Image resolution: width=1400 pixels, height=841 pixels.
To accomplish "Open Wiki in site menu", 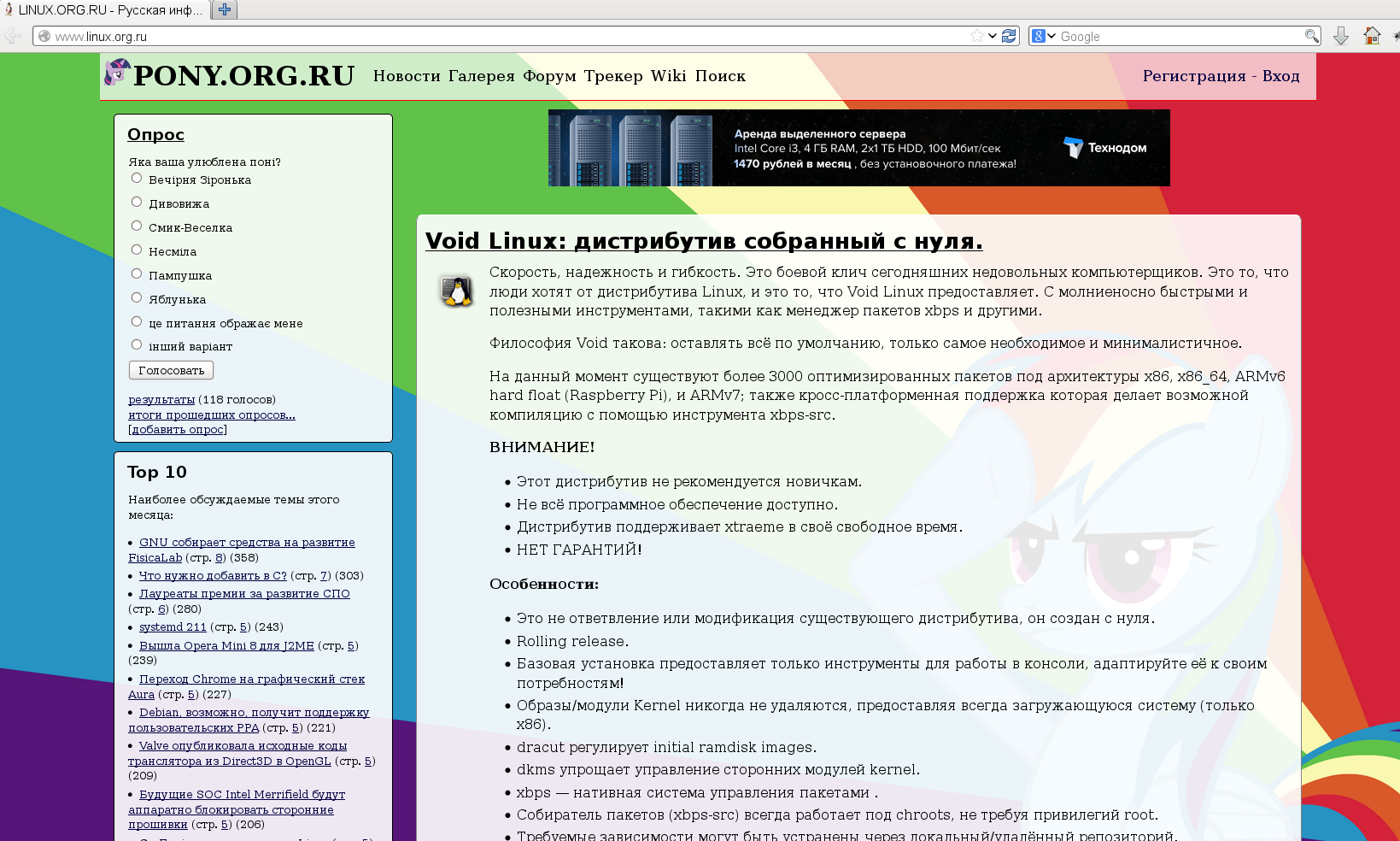I will click(x=668, y=76).
